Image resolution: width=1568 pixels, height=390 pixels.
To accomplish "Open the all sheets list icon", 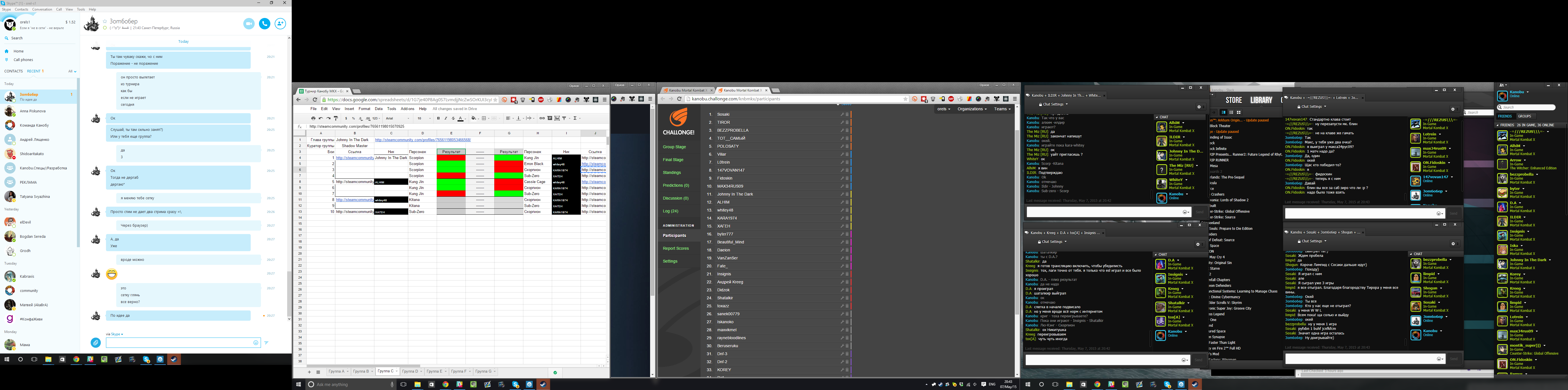I will click(318, 372).
